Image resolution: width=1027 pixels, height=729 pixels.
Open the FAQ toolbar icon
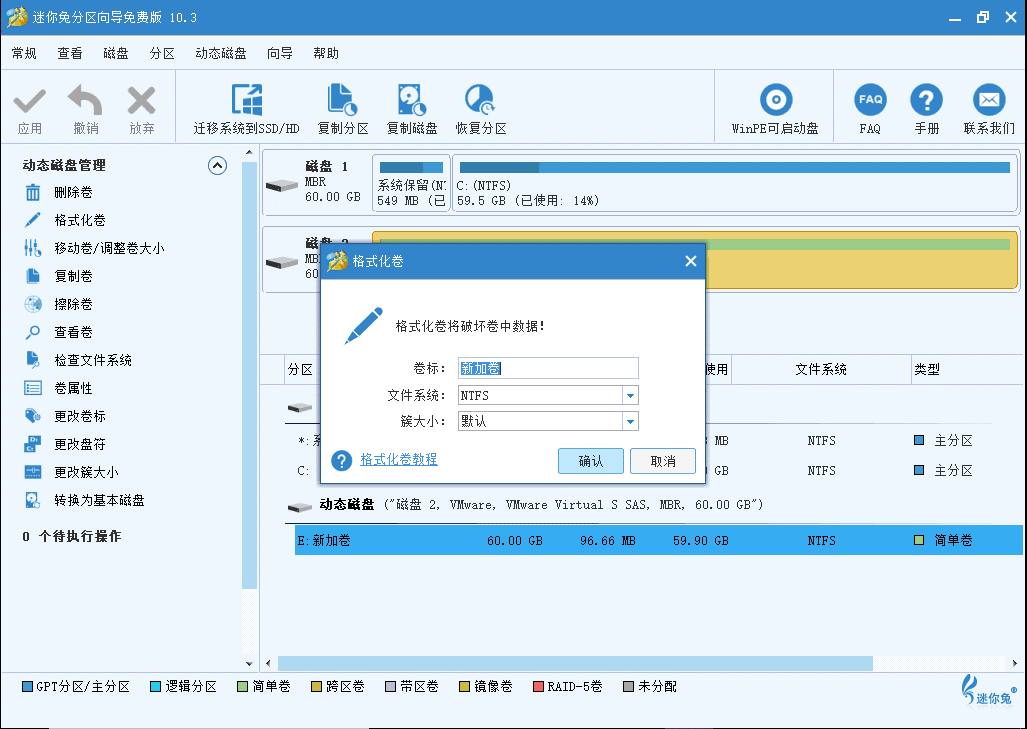pos(870,109)
